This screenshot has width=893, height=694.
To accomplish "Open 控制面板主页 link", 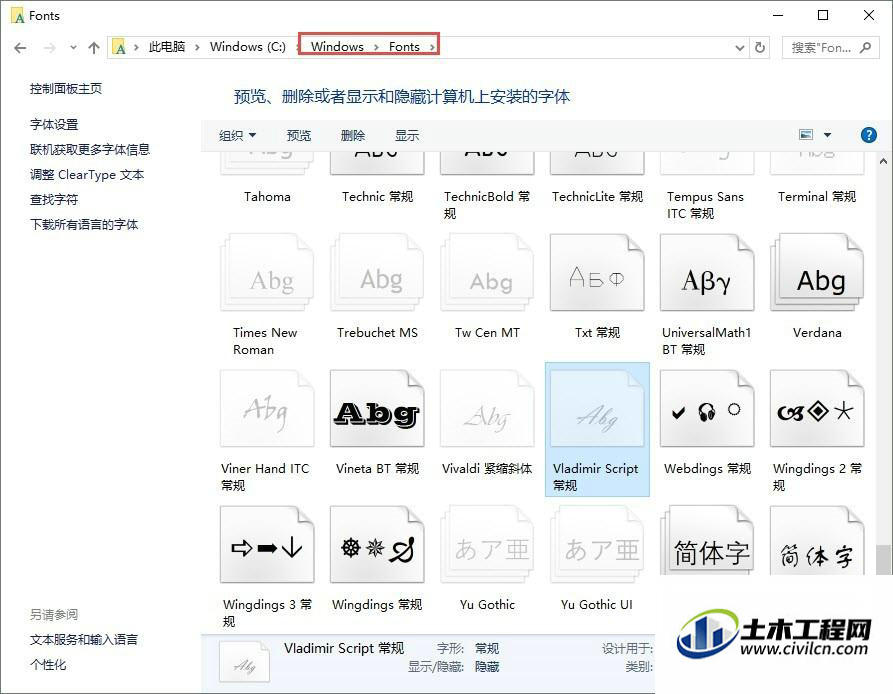I will pos(65,88).
